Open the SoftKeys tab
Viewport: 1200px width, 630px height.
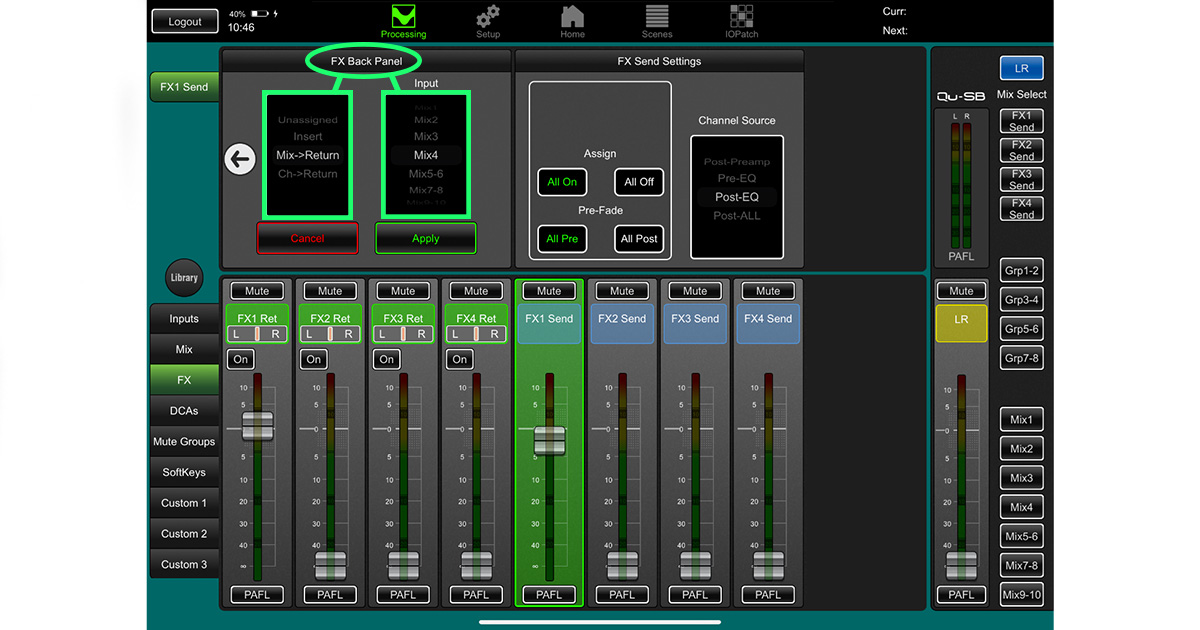(x=184, y=472)
